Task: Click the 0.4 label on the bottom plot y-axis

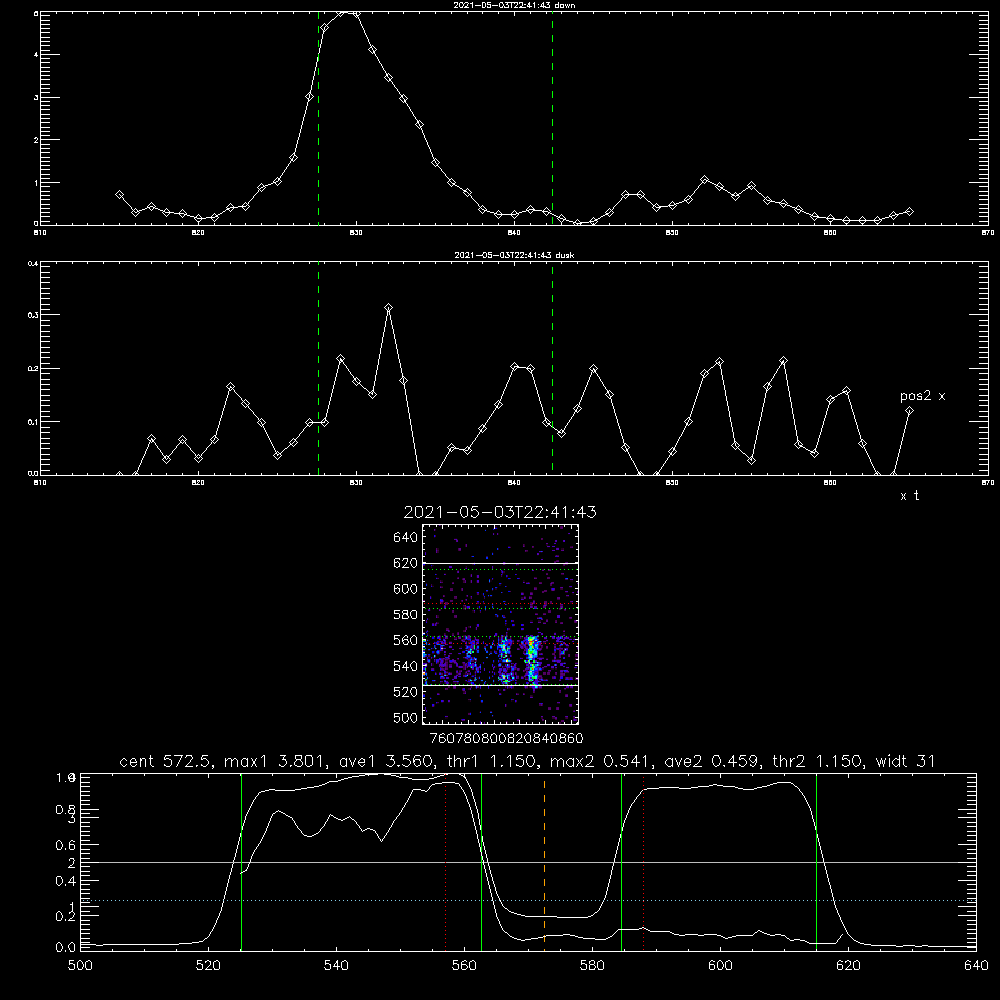Action: [66, 881]
